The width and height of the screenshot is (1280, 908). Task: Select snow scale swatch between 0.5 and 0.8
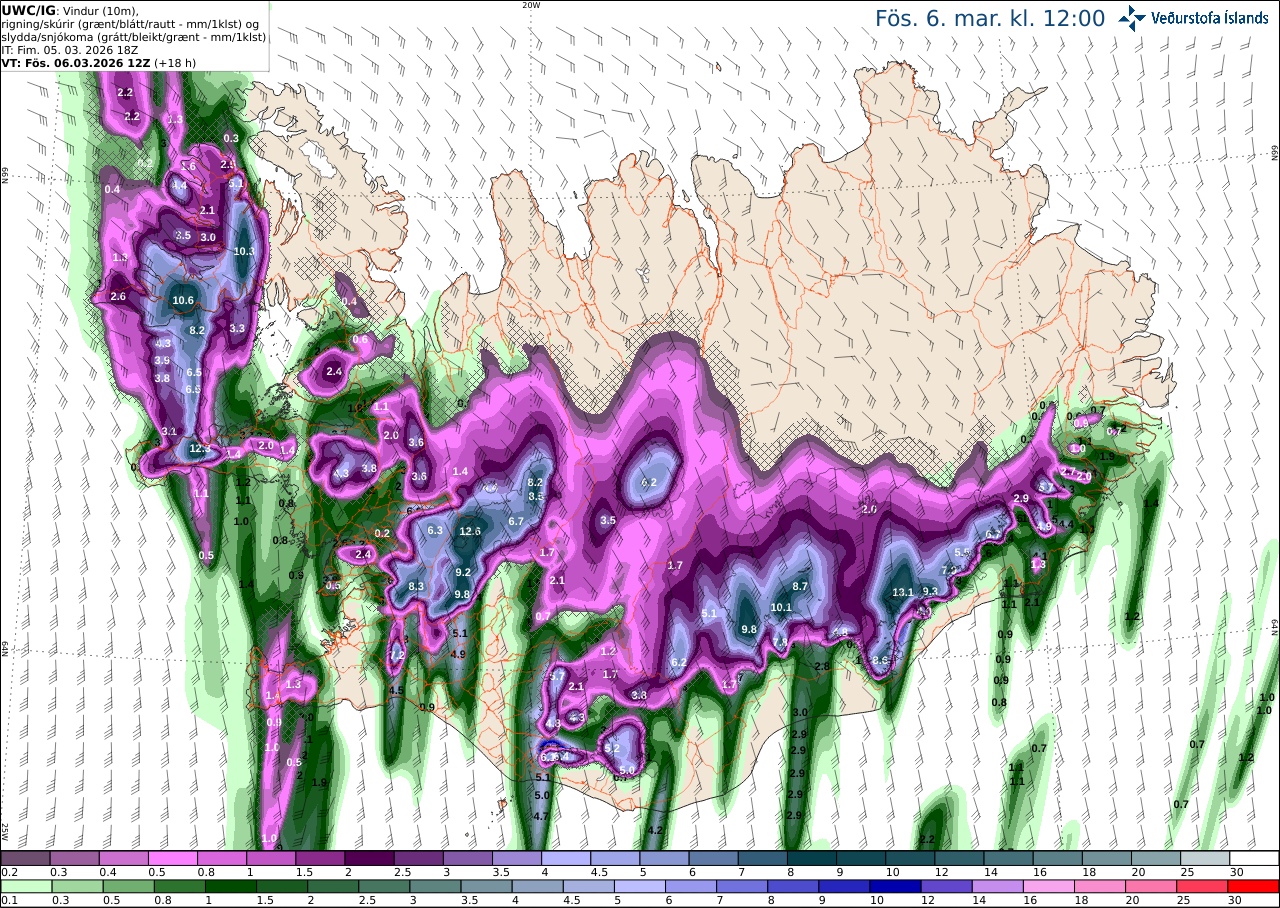pyautogui.click(x=173, y=858)
